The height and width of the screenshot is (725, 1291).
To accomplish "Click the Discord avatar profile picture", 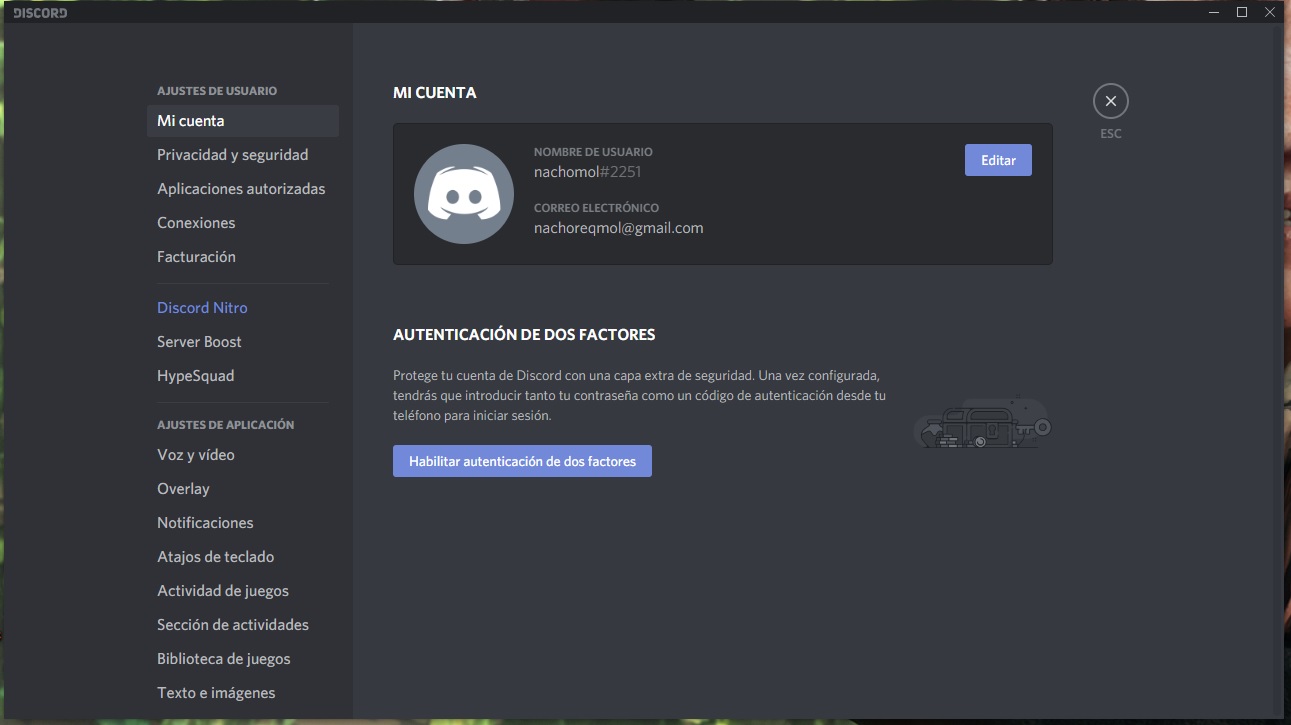I will [464, 194].
